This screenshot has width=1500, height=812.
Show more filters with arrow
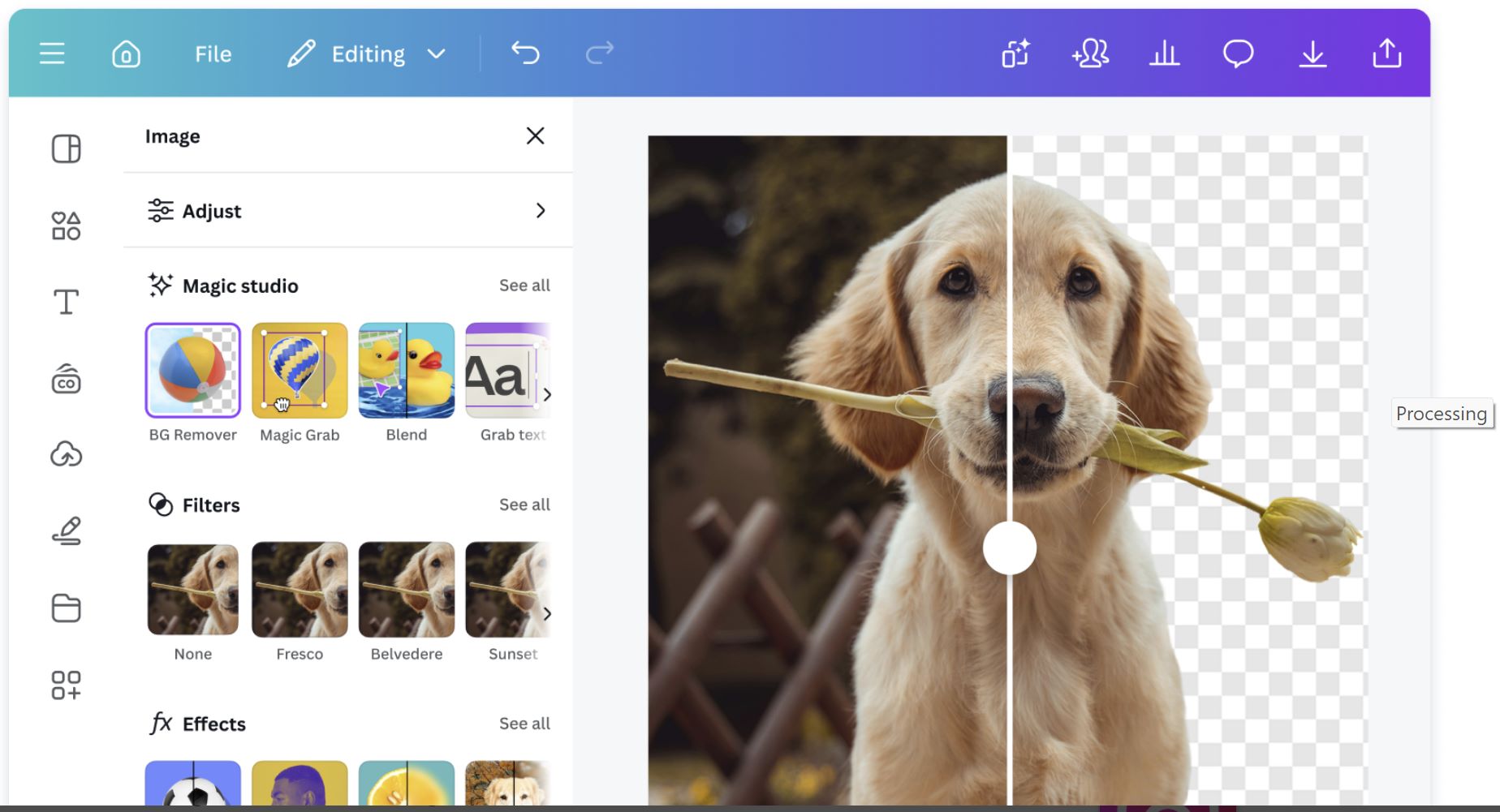point(547,613)
